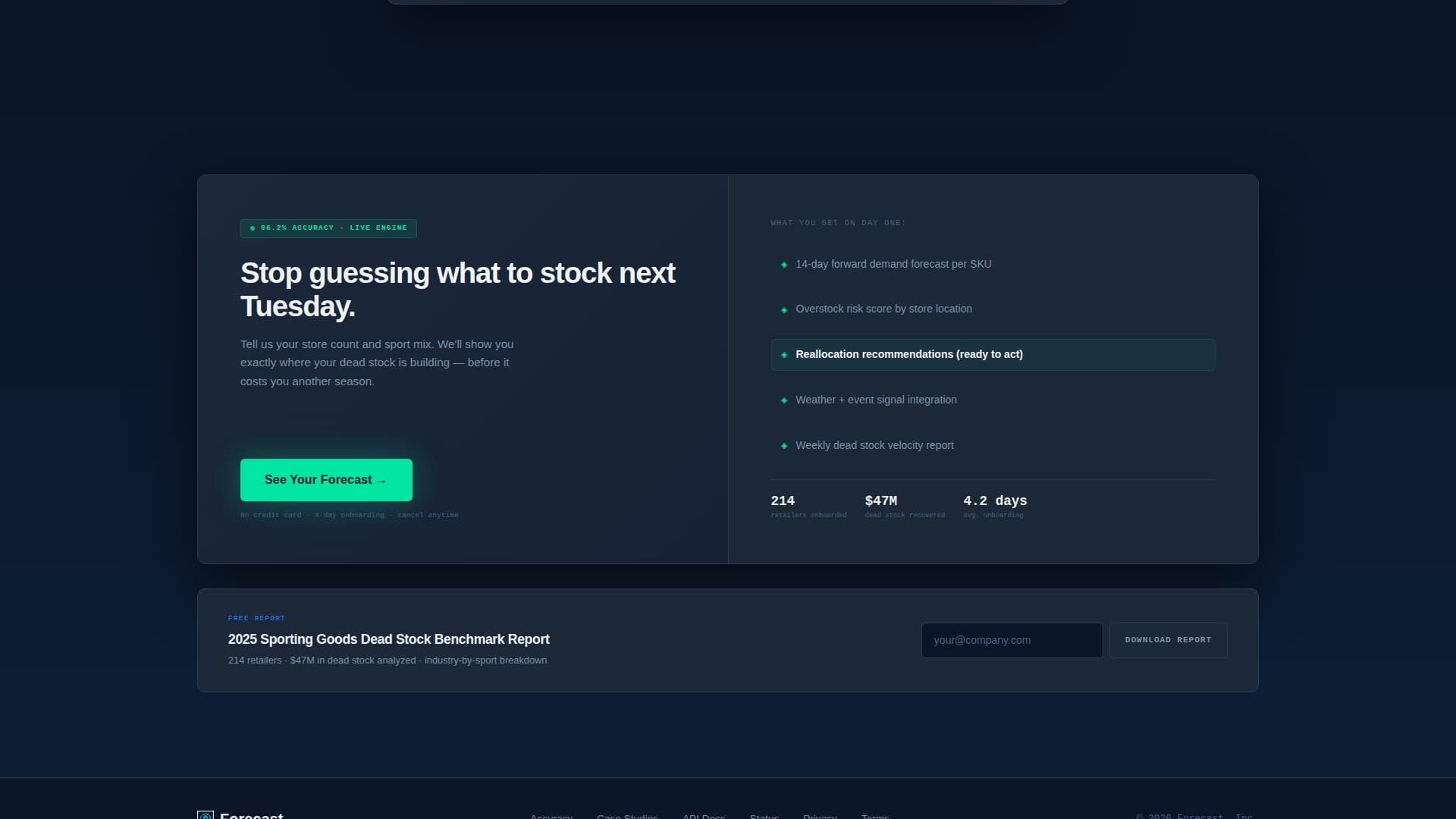
Task: Click the diamond bullet beside Weekly dead stock
Action: coord(784,446)
